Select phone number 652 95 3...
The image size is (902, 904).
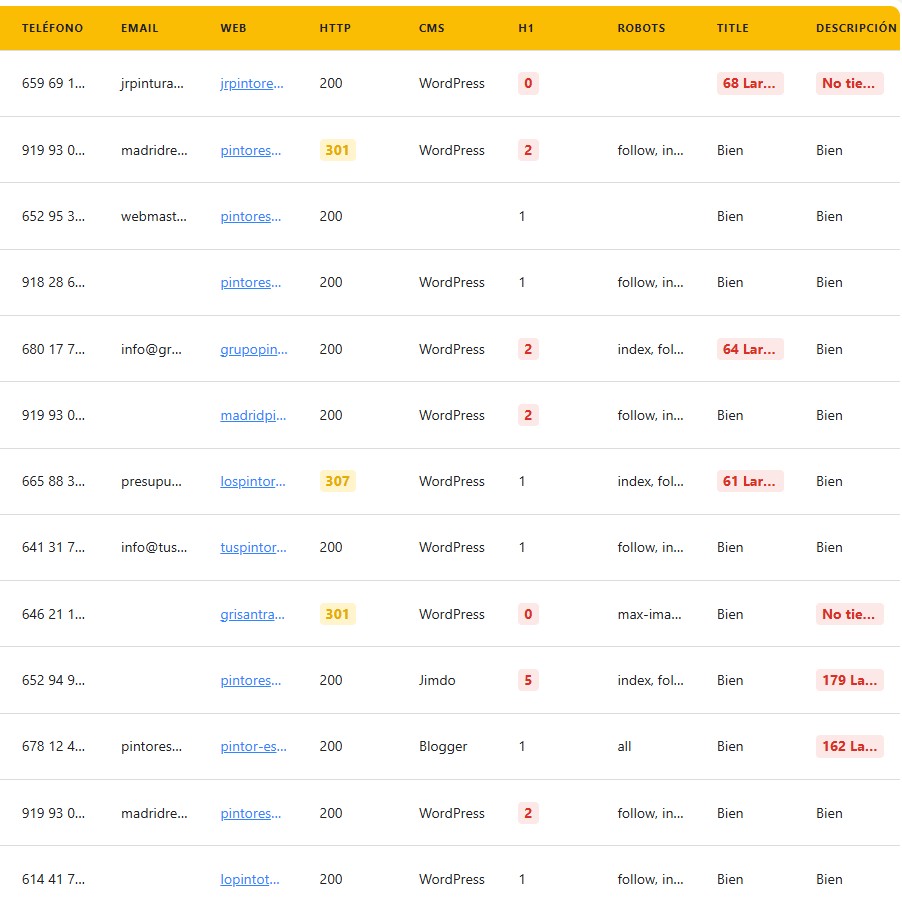tap(53, 217)
